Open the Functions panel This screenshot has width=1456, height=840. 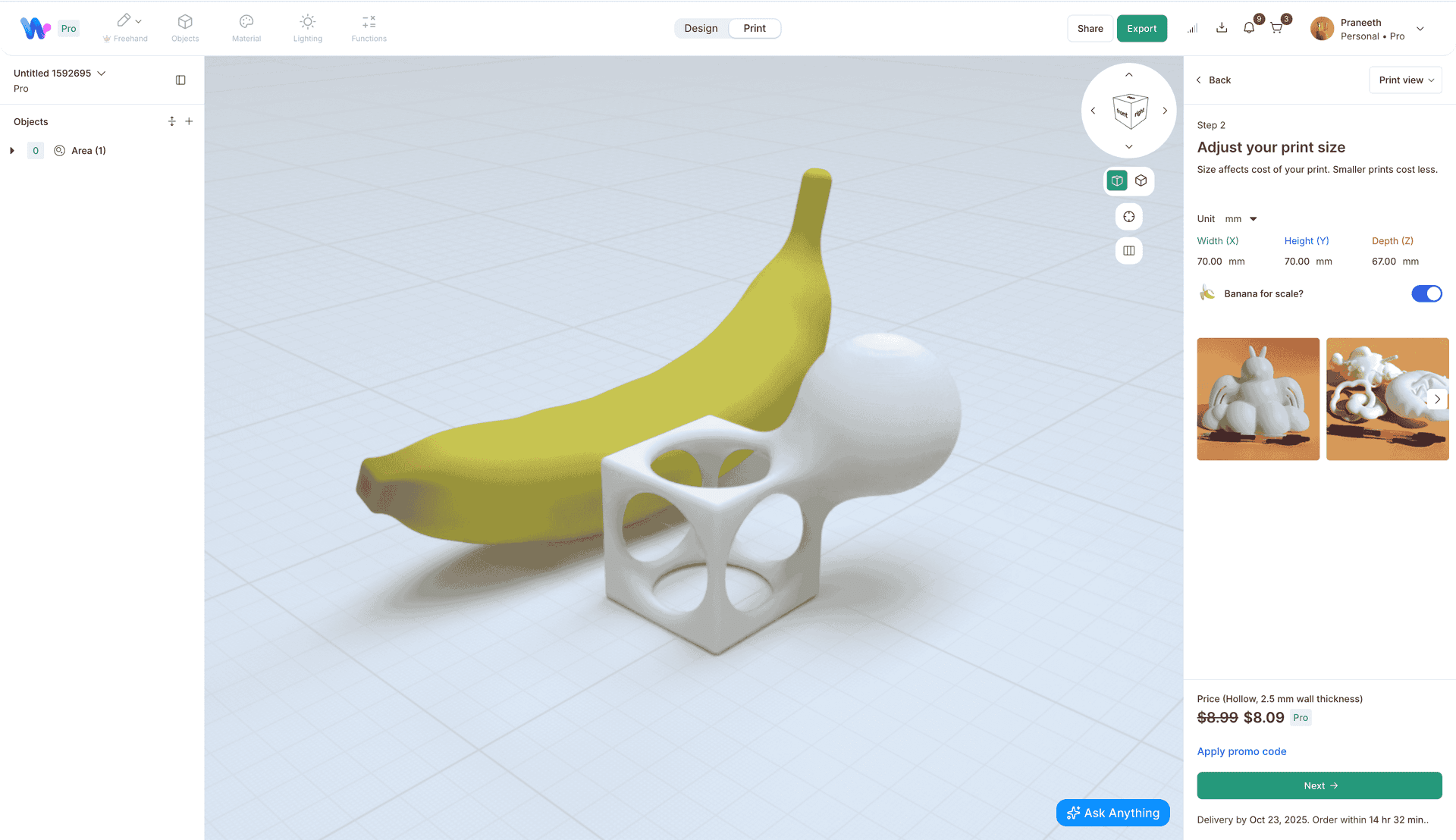pos(369,28)
